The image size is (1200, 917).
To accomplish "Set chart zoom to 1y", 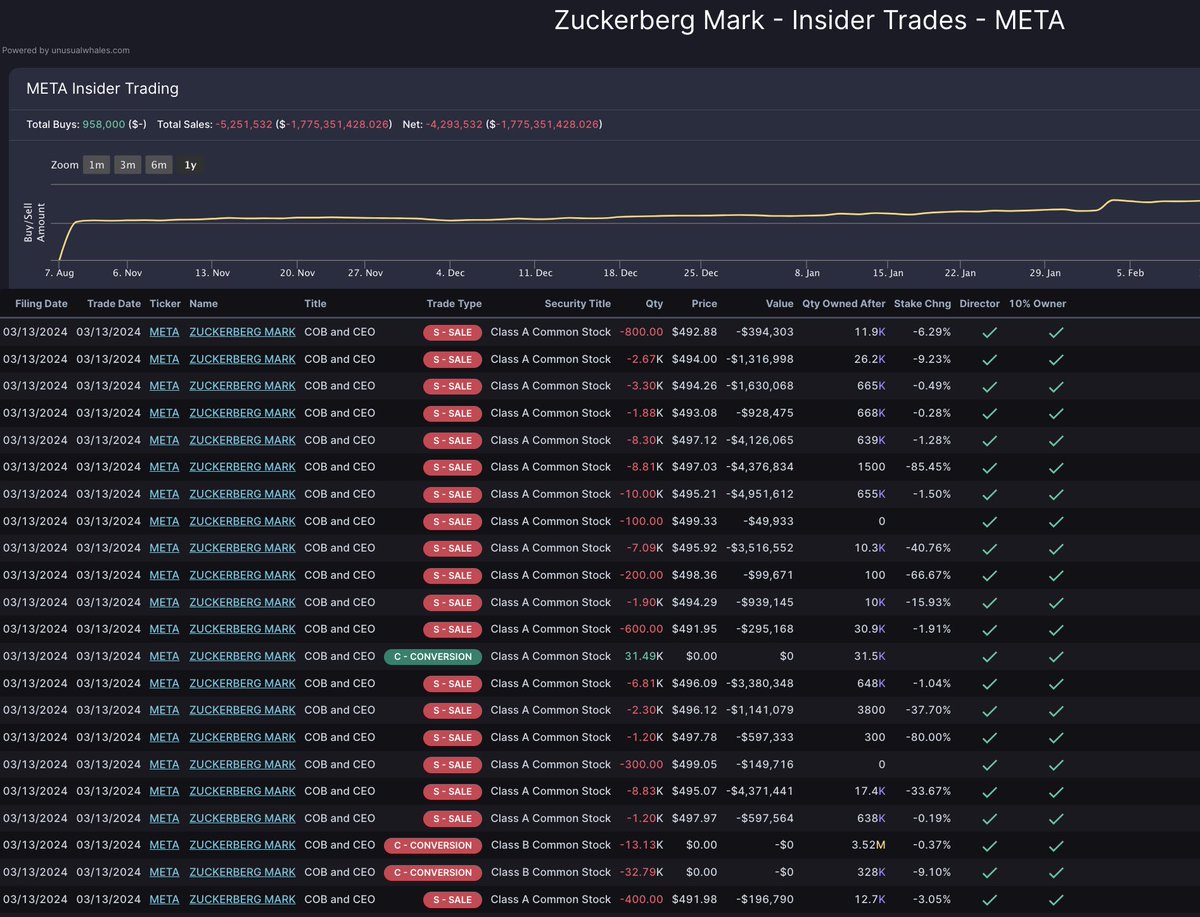I will (190, 165).
